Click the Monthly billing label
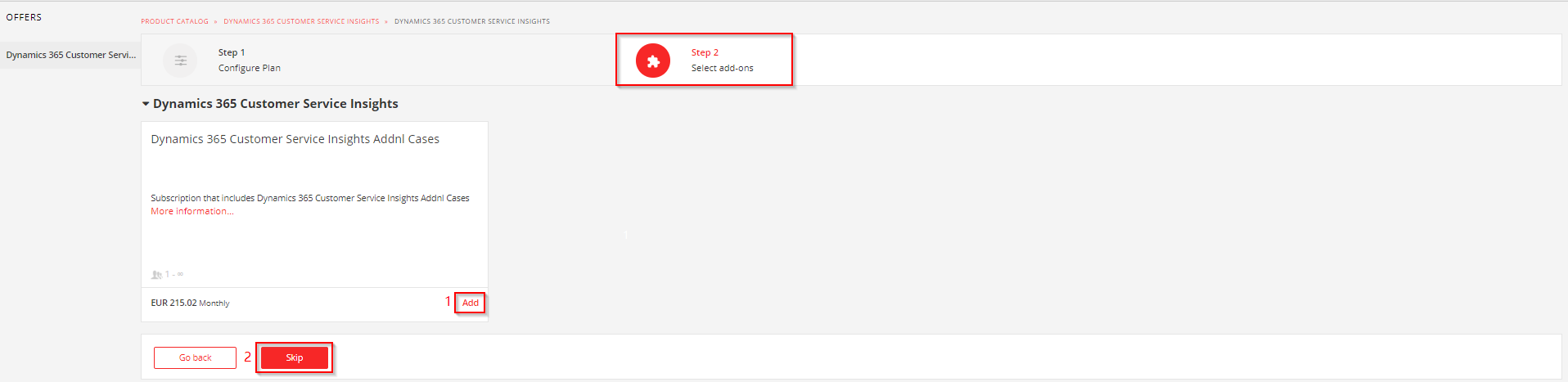 (x=214, y=303)
